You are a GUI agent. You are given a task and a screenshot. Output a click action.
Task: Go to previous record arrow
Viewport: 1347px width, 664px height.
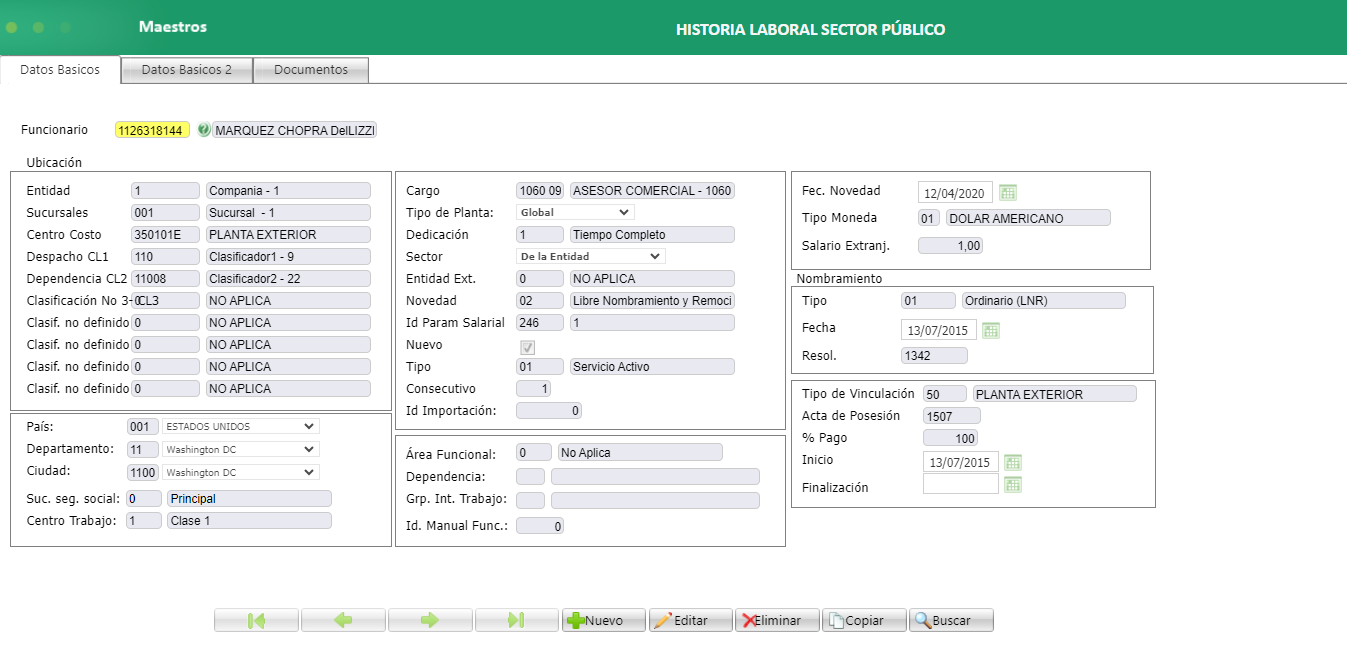pyautogui.click(x=343, y=621)
